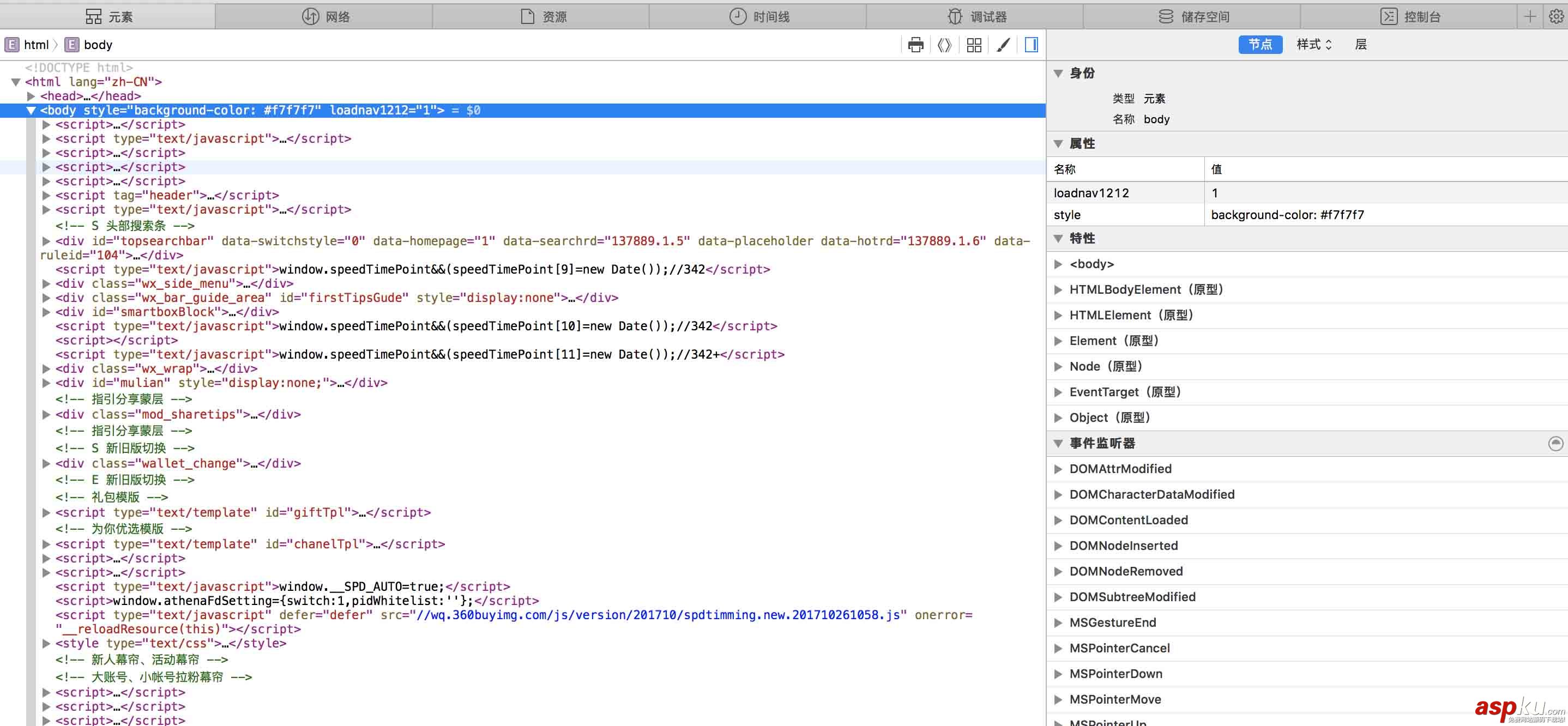Expand DOMContentLoaded event listener

pos(1059,521)
